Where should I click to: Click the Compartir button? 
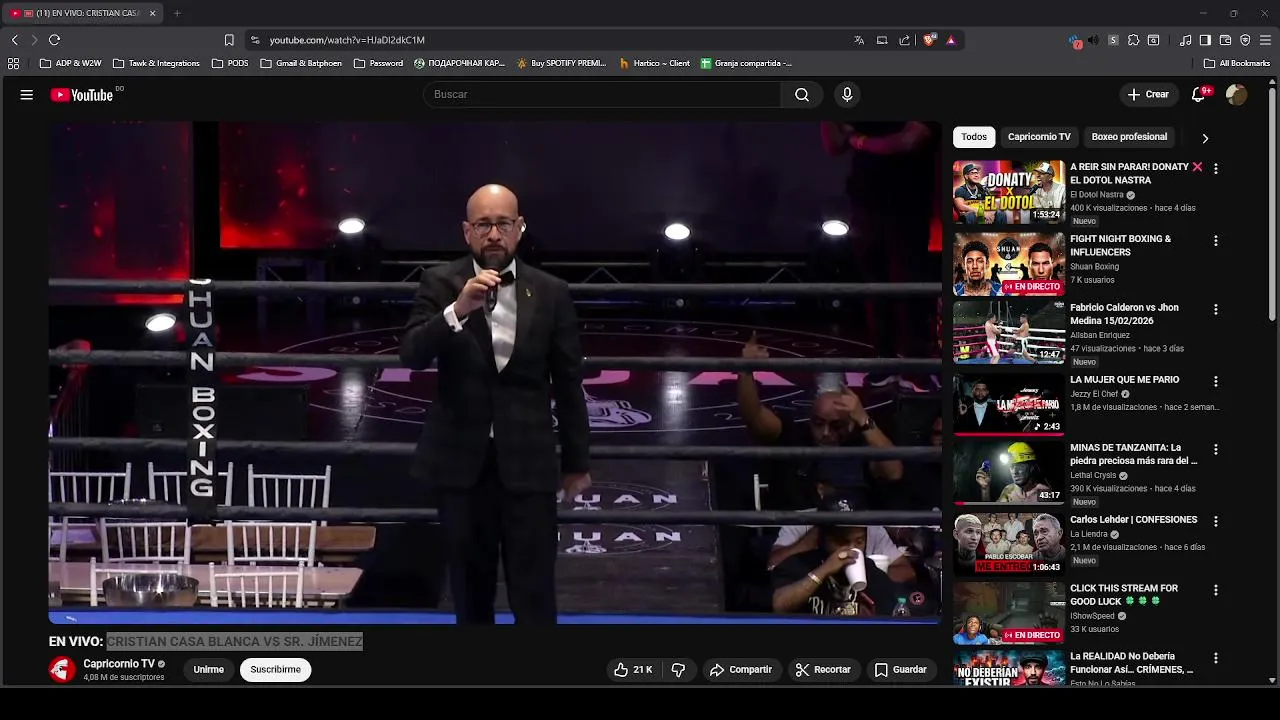[740, 670]
